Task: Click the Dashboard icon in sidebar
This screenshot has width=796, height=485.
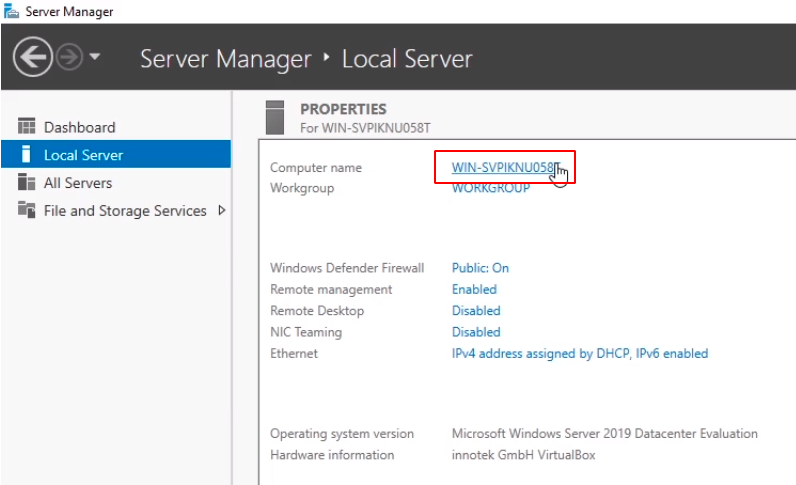Action: 26,126
